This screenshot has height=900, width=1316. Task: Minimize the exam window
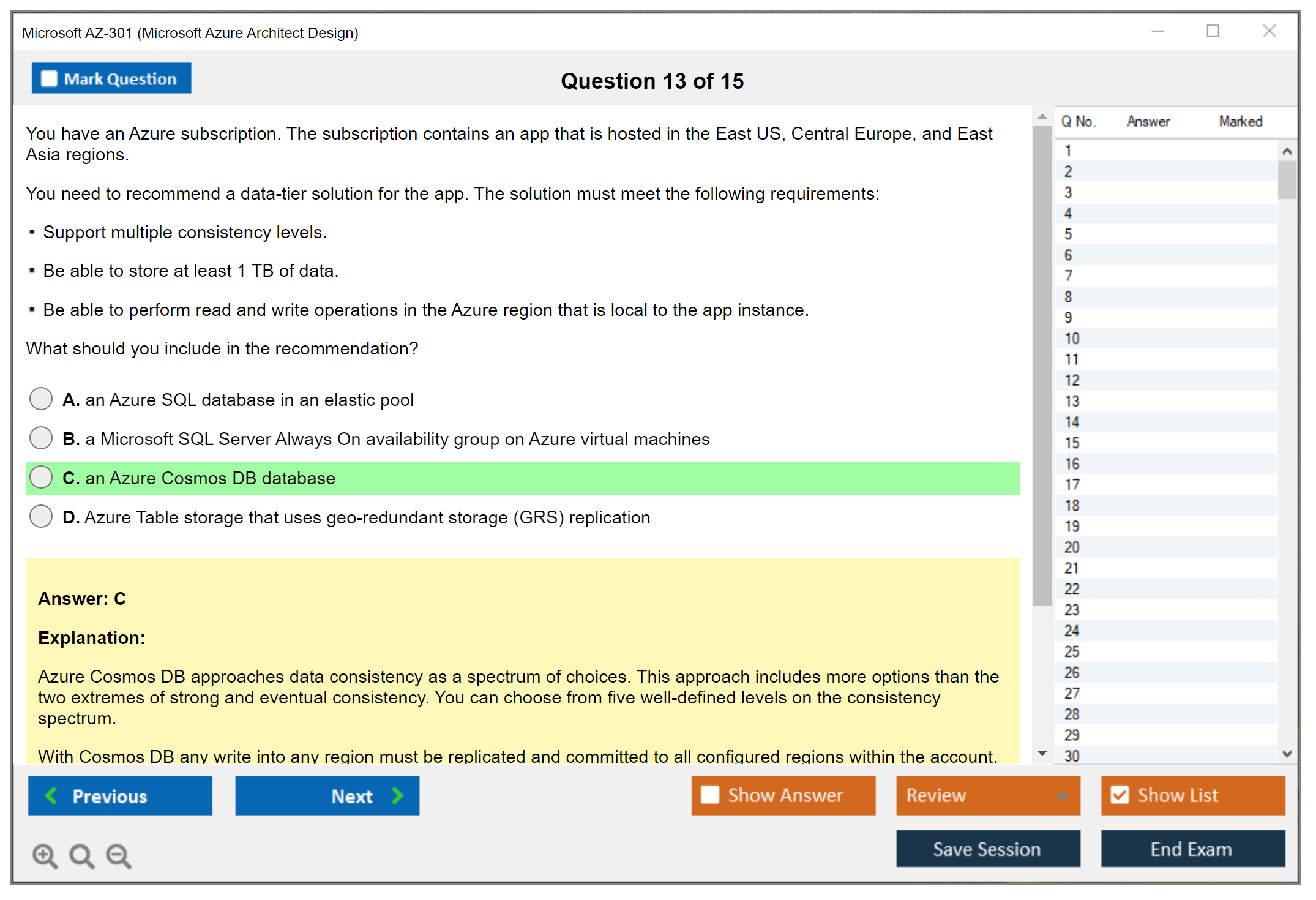[1157, 31]
